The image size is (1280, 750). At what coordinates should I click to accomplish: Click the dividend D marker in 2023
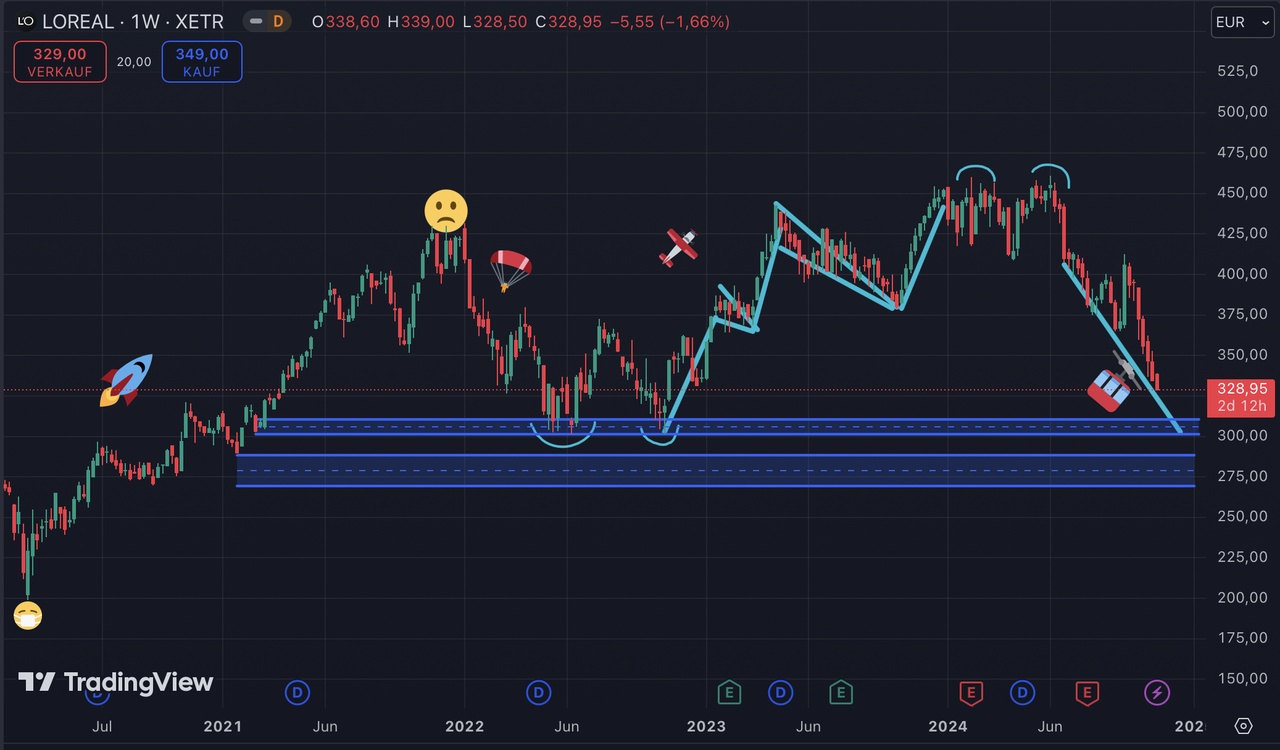coord(780,691)
